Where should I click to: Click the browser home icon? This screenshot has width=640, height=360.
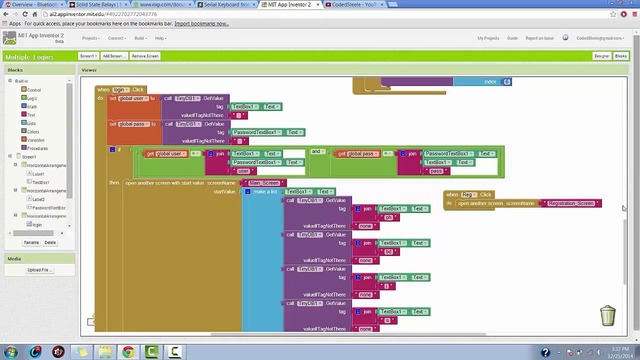pyautogui.click(x=35, y=14)
